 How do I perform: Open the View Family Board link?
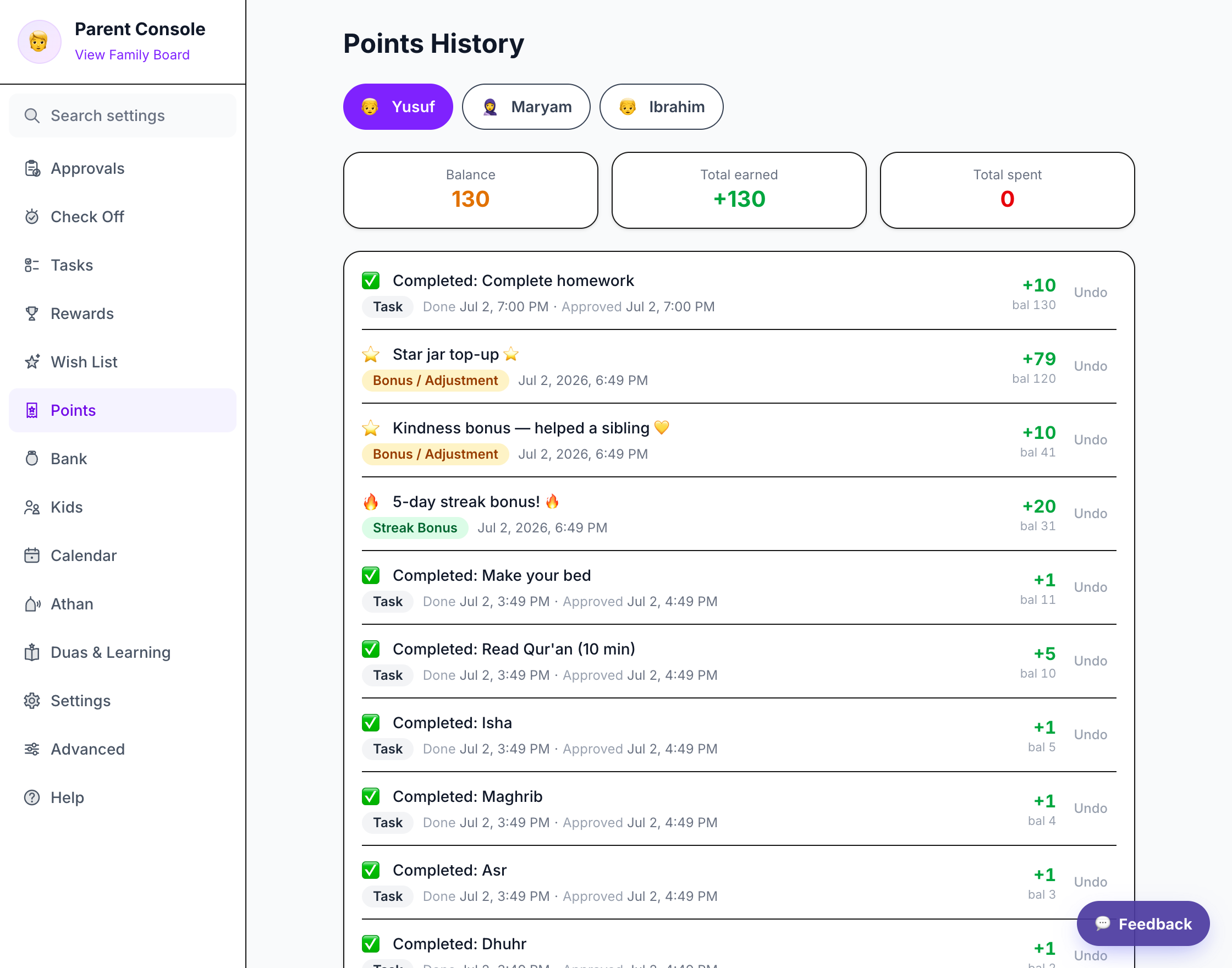(x=132, y=54)
